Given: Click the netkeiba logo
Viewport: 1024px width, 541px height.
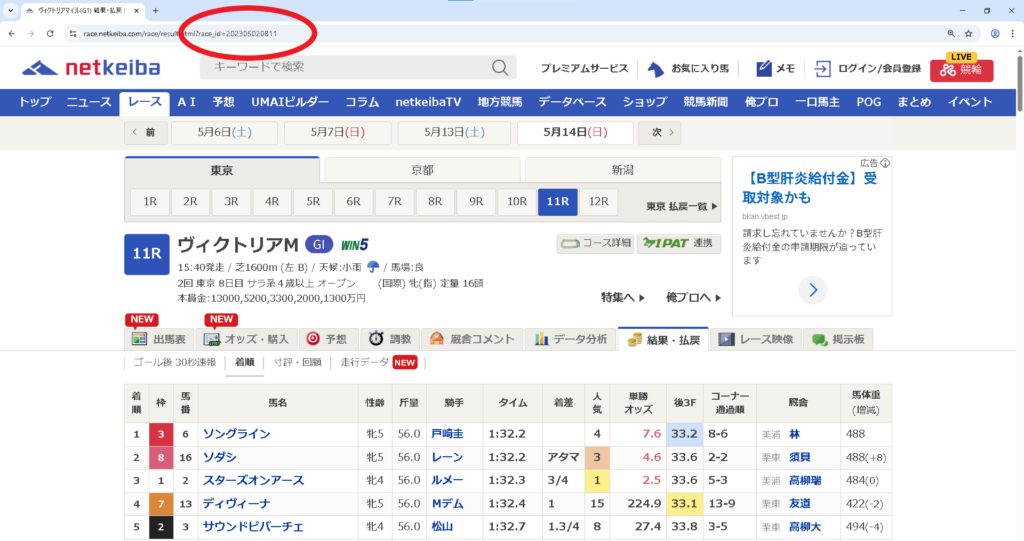Looking at the screenshot, I should pyautogui.click(x=92, y=68).
